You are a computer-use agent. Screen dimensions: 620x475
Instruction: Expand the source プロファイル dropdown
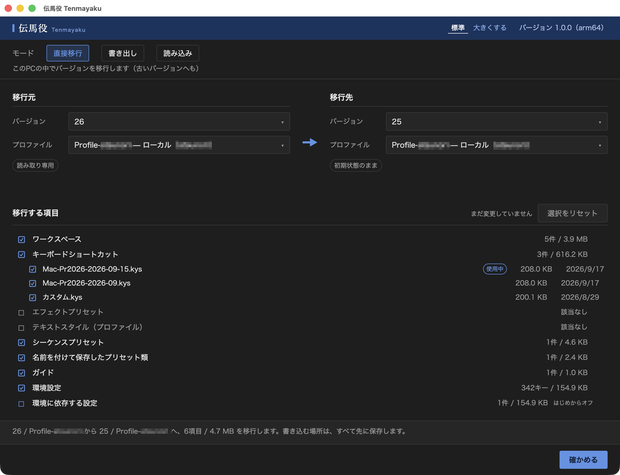point(179,145)
